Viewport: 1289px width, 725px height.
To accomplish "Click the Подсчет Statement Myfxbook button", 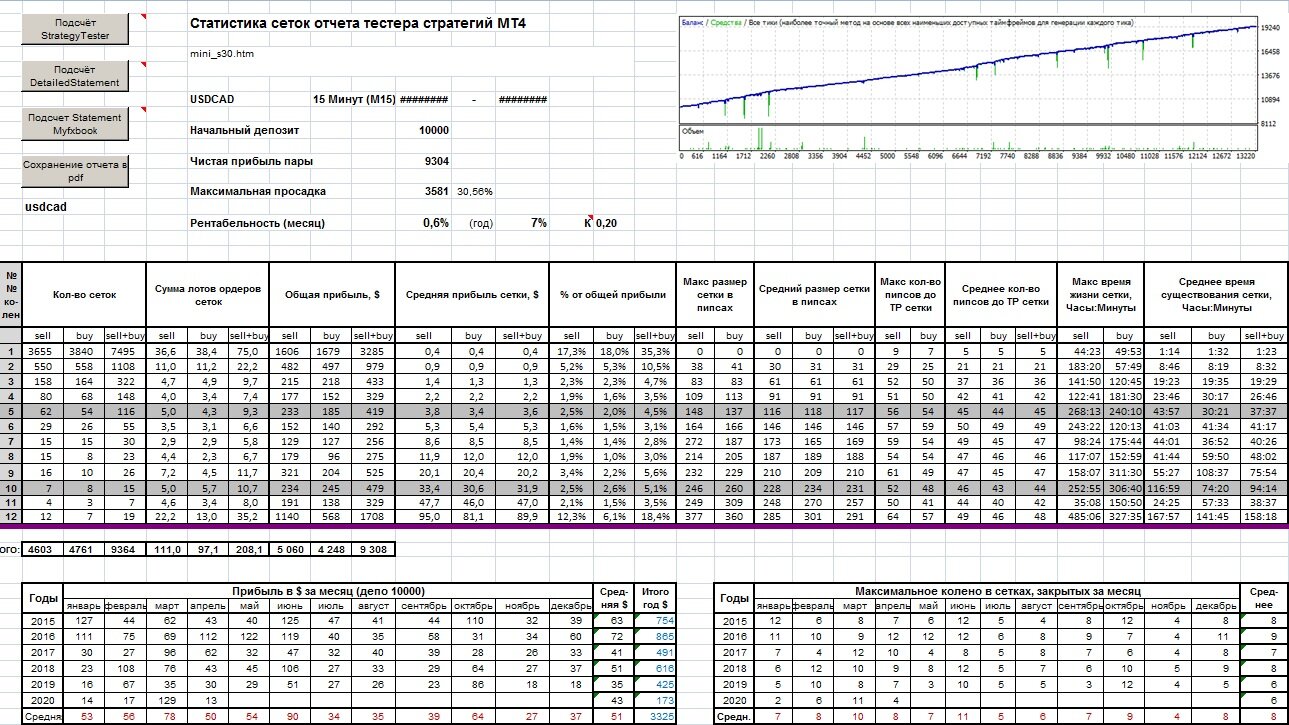I will (76, 124).
